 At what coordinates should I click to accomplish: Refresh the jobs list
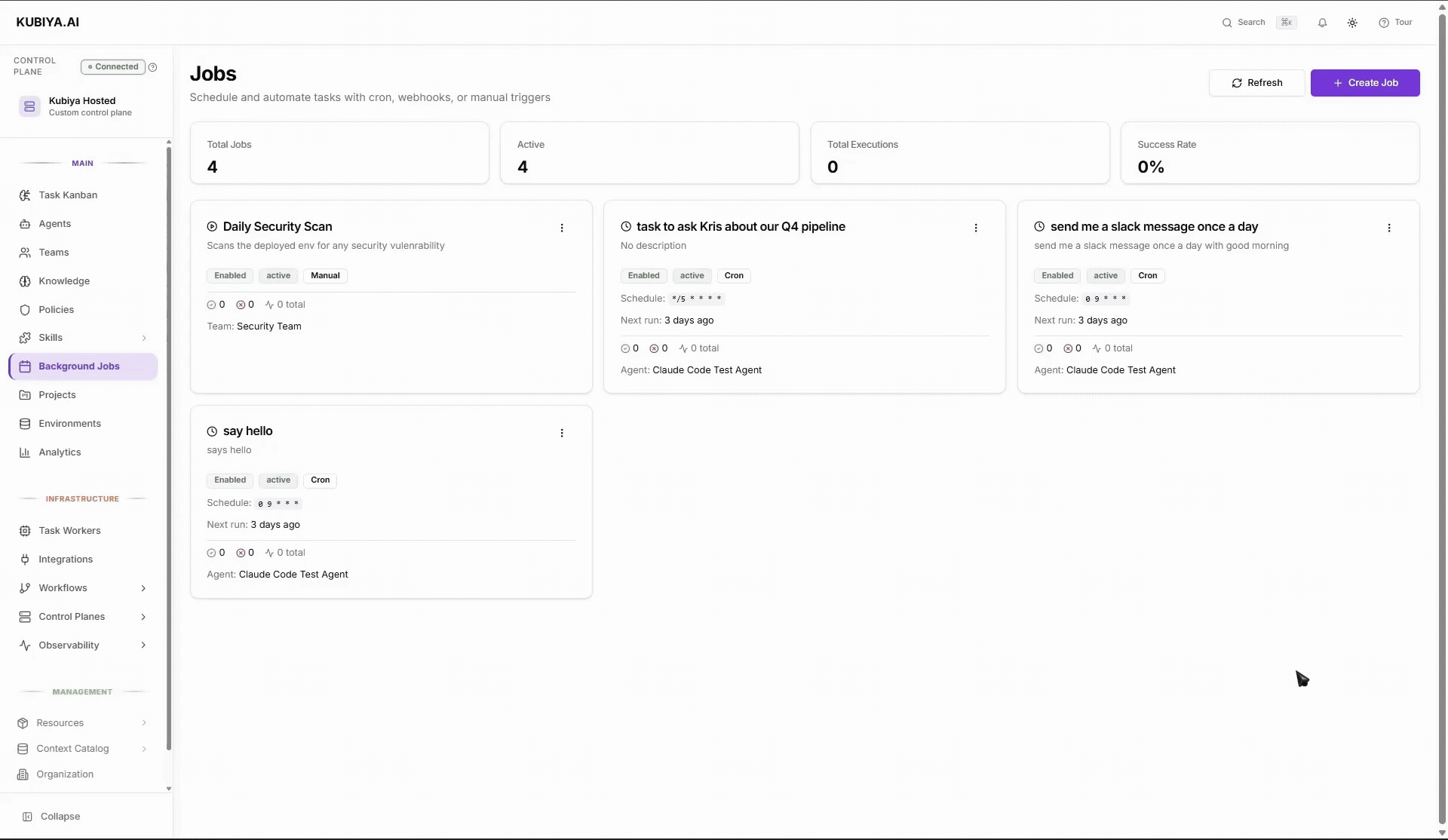click(1256, 82)
